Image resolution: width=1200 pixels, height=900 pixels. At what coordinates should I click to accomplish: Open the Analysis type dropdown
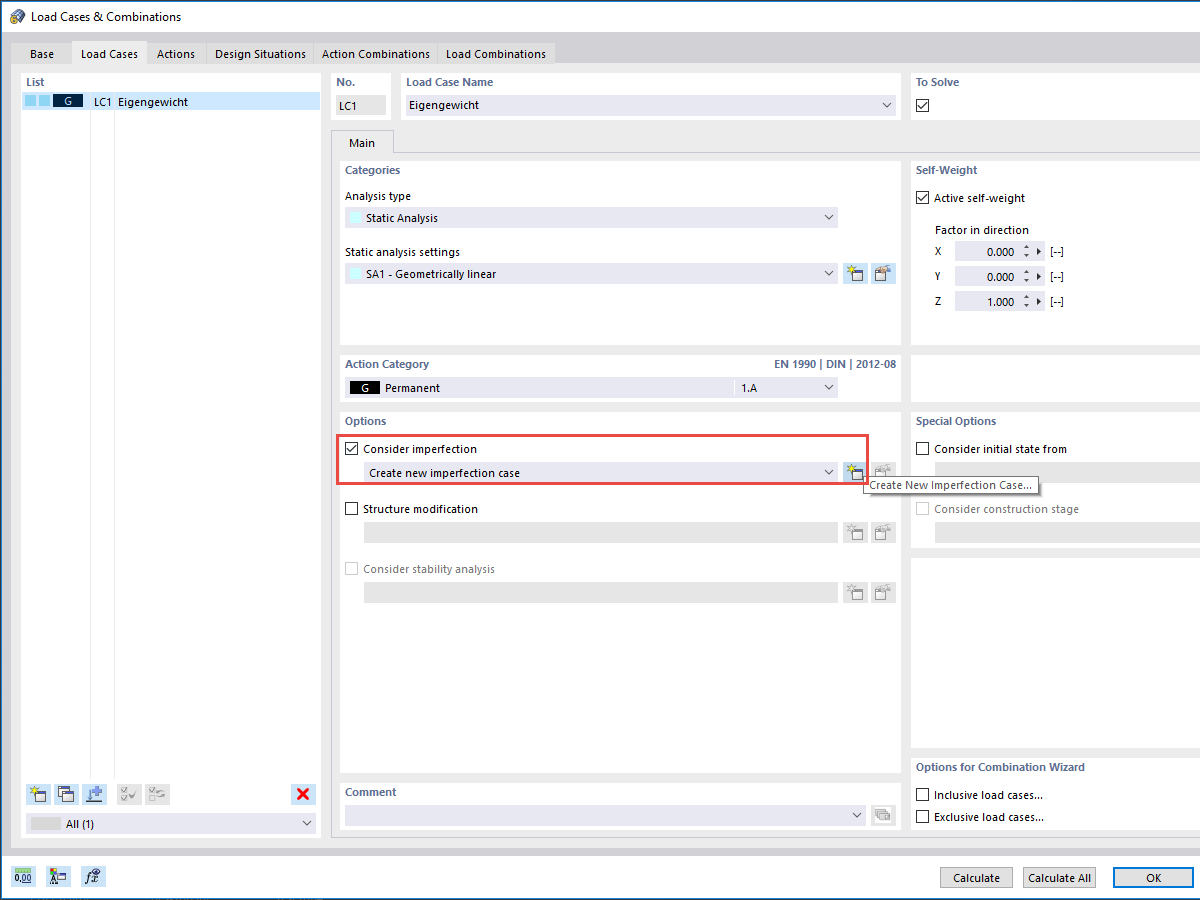pos(828,218)
